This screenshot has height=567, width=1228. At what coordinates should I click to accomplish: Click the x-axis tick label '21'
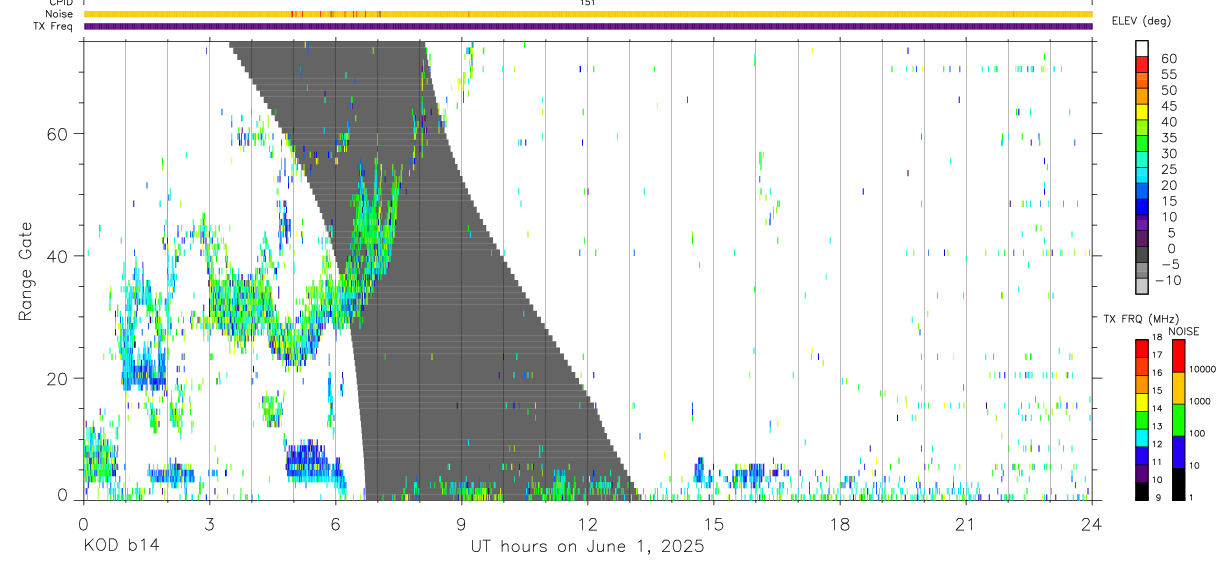point(965,523)
